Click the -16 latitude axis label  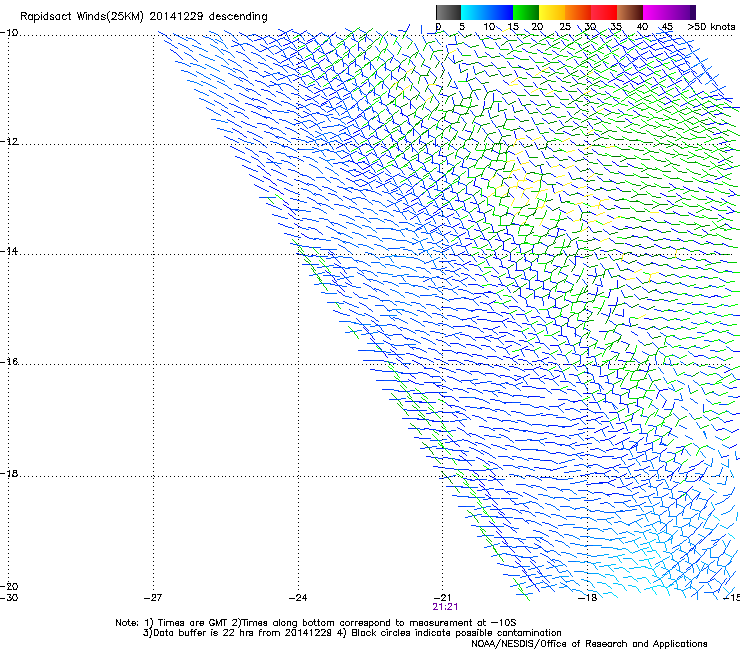click(x=9, y=362)
